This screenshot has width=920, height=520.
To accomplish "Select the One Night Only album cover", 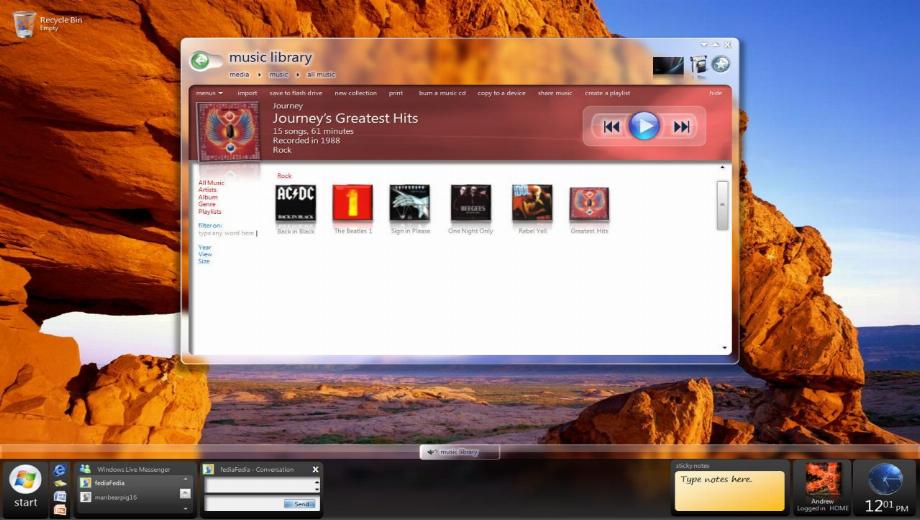I will pos(471,202).
